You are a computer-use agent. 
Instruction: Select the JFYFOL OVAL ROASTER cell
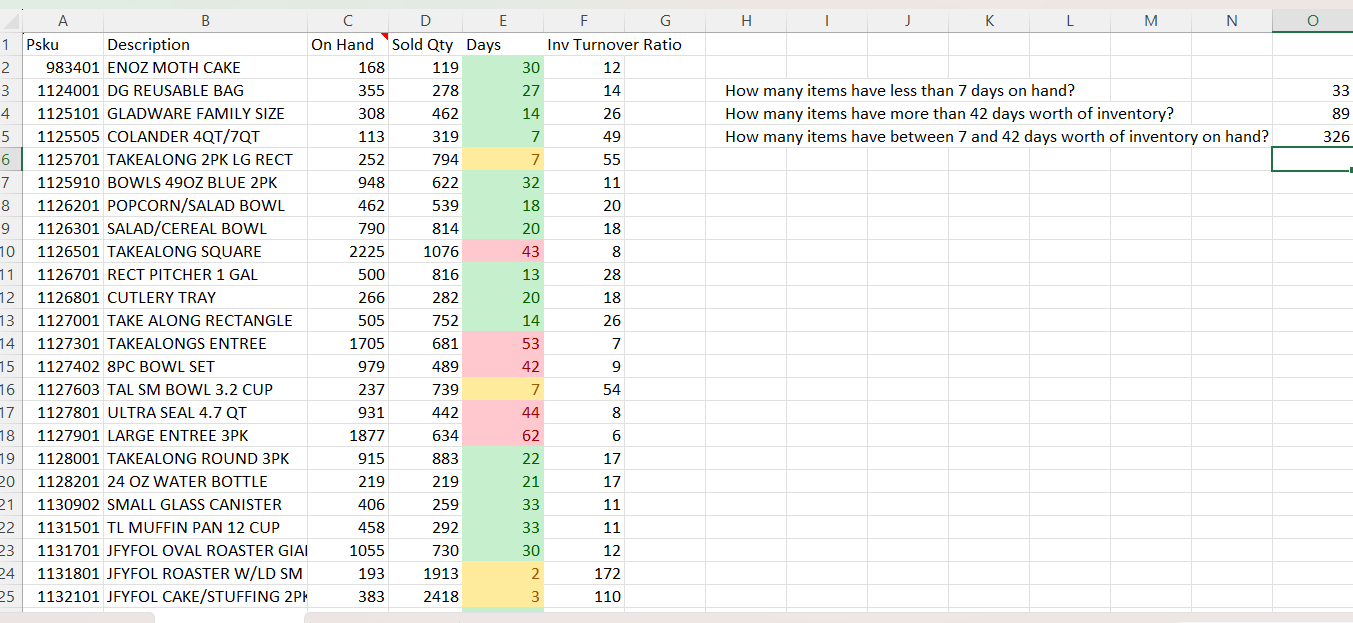[x=205, y=550]
